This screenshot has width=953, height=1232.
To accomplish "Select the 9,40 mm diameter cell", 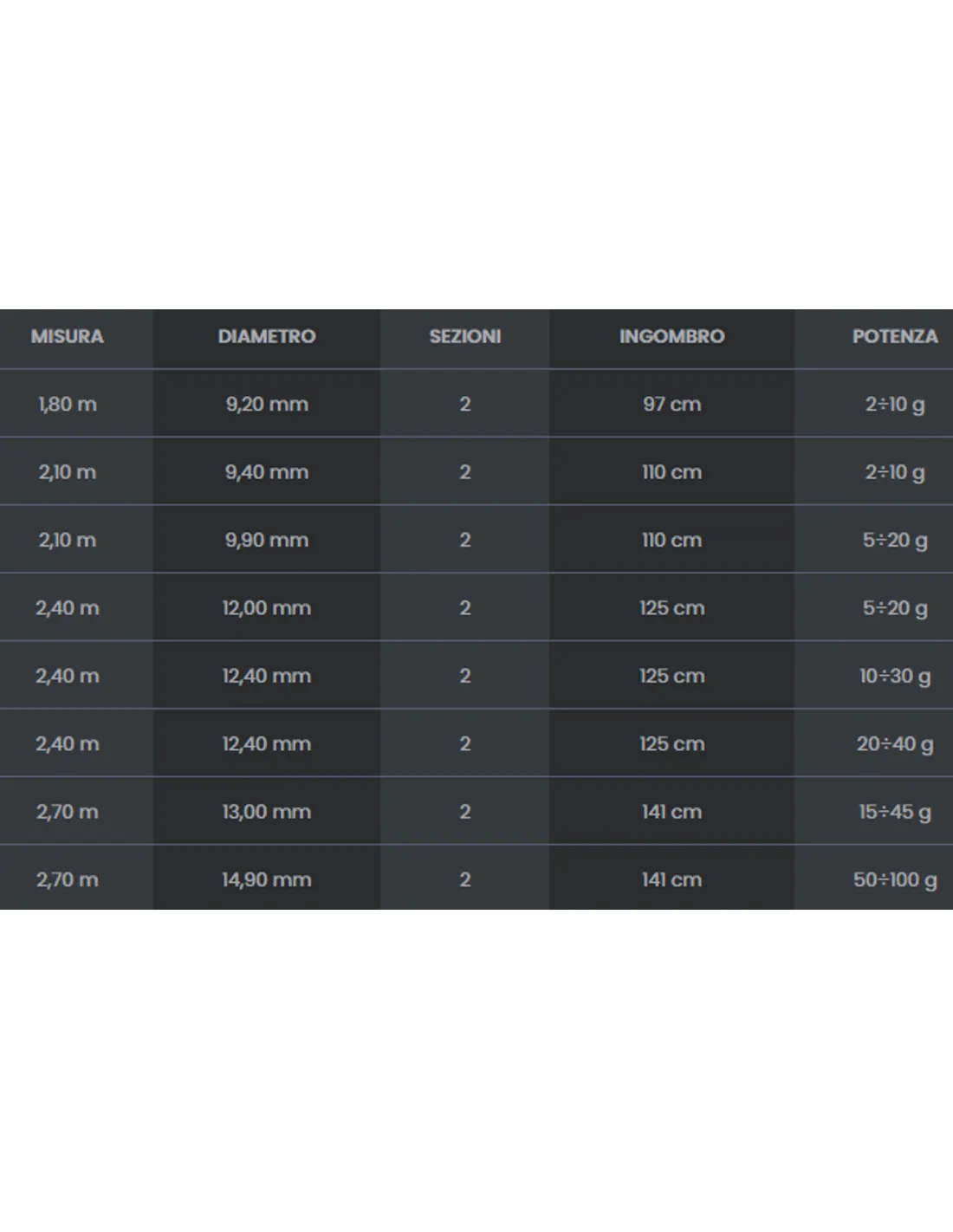I will point(267,472).
